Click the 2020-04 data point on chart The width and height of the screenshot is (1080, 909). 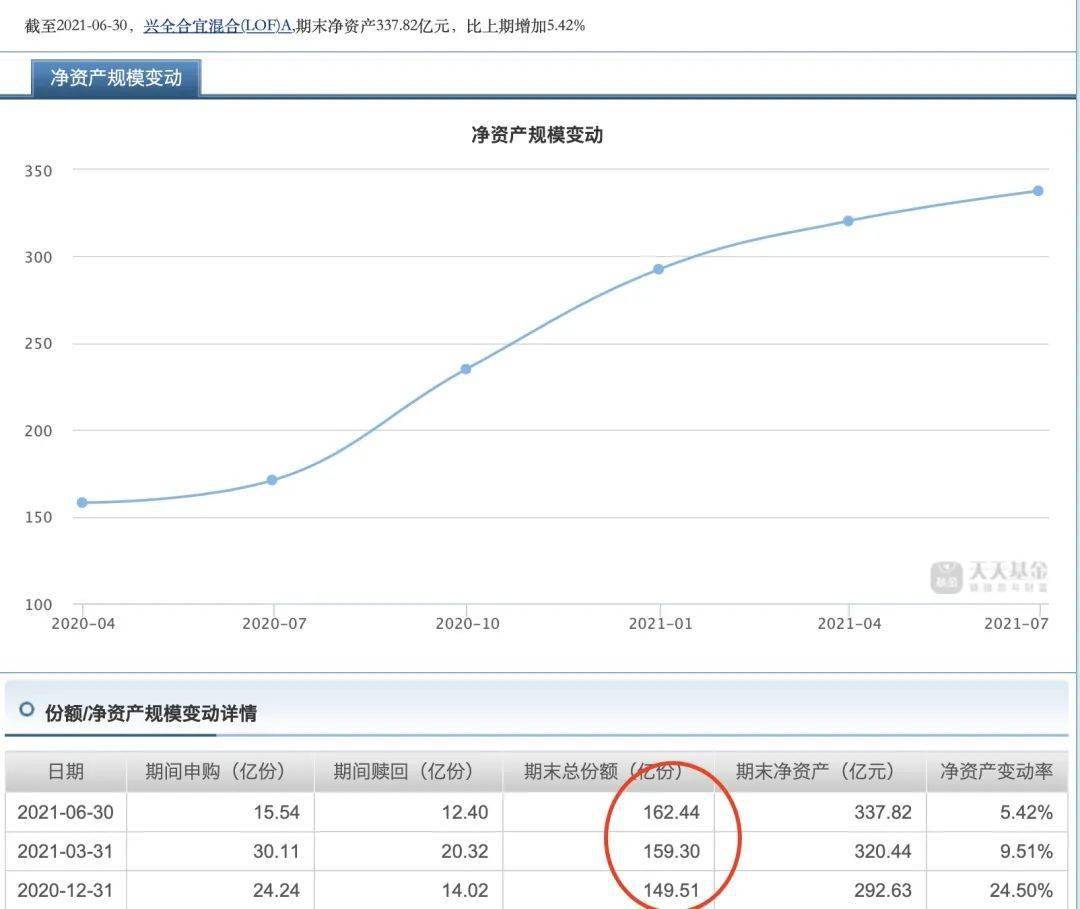click(x=82, y=503)
